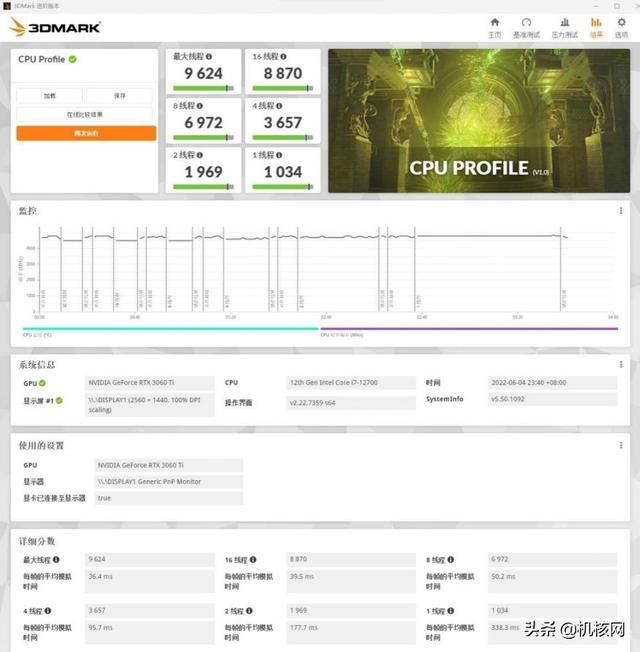Viewport: 640px width, 652px height.
Task: Open the 监控 monitoring panel menu
Action: 620,211
